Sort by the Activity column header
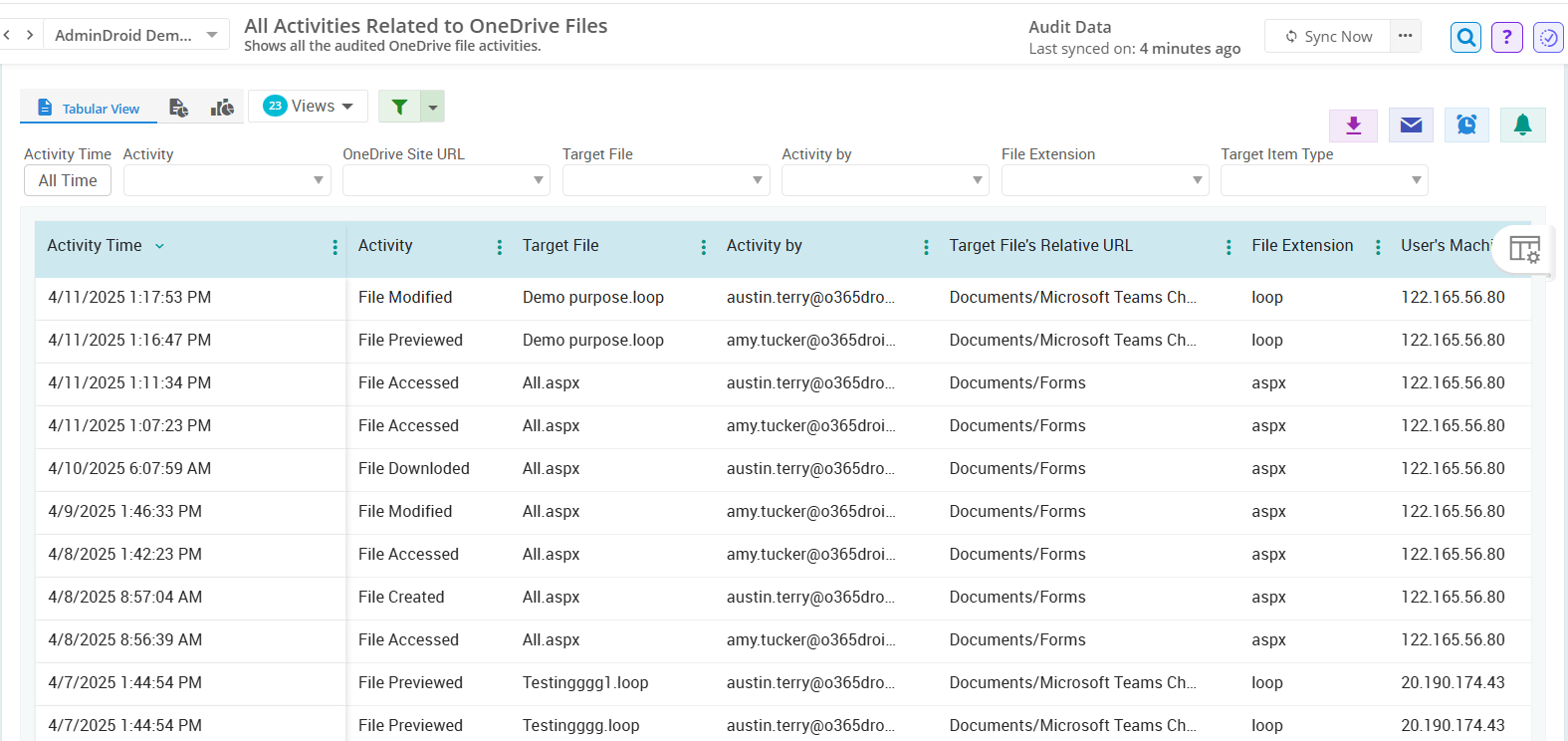The image size is (1568, 741). (385, 246)
